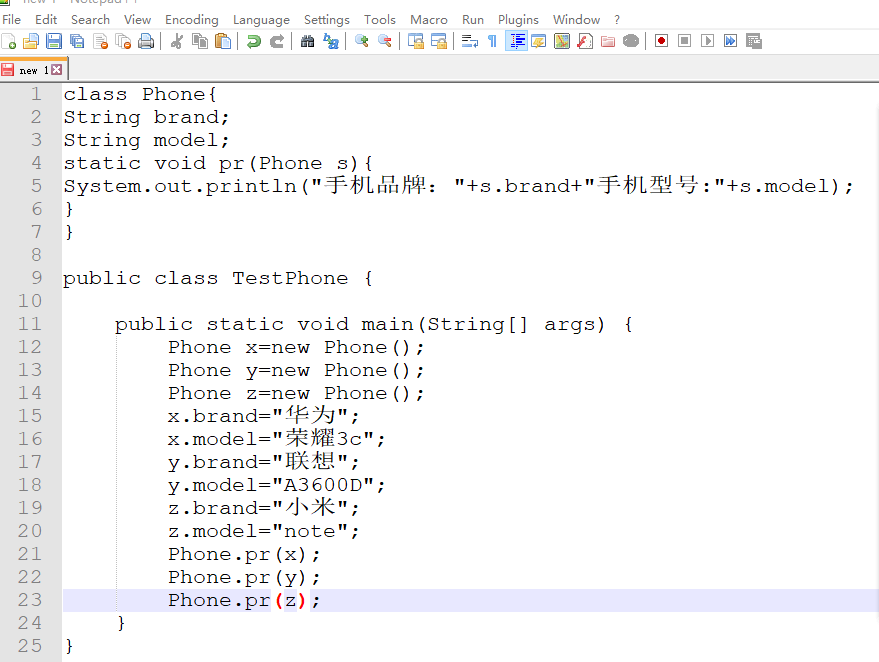This screenshot has height=662, width=879.
Task: Toggle the Function List panel icon
Action: (585, 41)
